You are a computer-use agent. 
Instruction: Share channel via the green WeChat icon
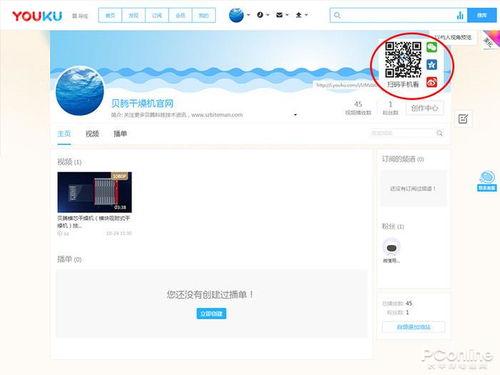coord(432,47)
